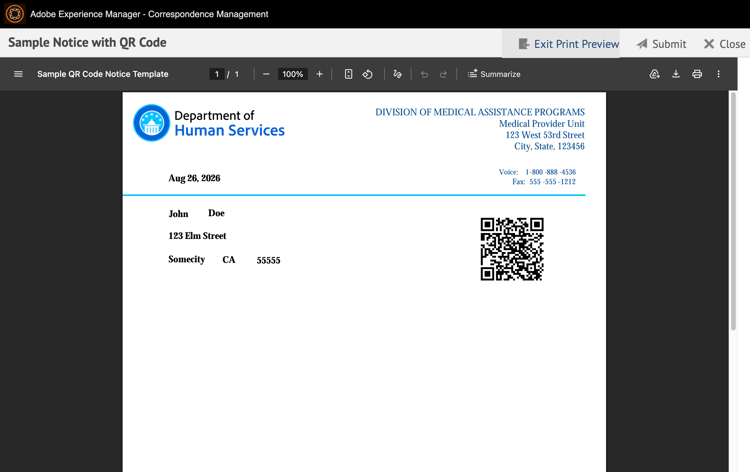Exit Print Preview mode
Image resolution: width=750 pixels, height=472 pixels.
(569, 44)
